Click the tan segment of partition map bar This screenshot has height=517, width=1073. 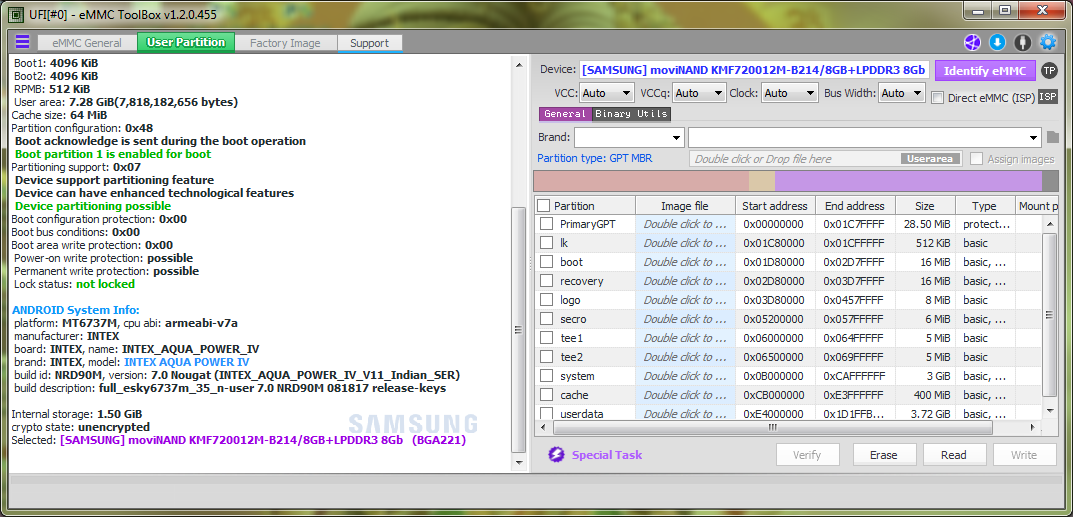point(762,181)
